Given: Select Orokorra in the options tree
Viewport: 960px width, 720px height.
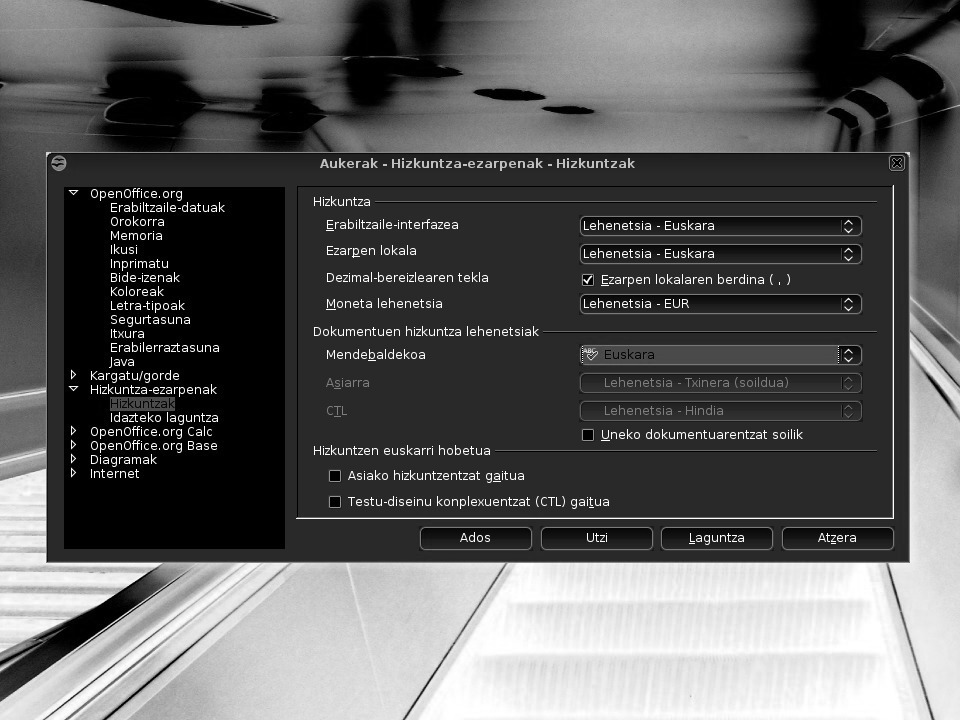Looking at the screenshot, I should [x=137, y=222].
